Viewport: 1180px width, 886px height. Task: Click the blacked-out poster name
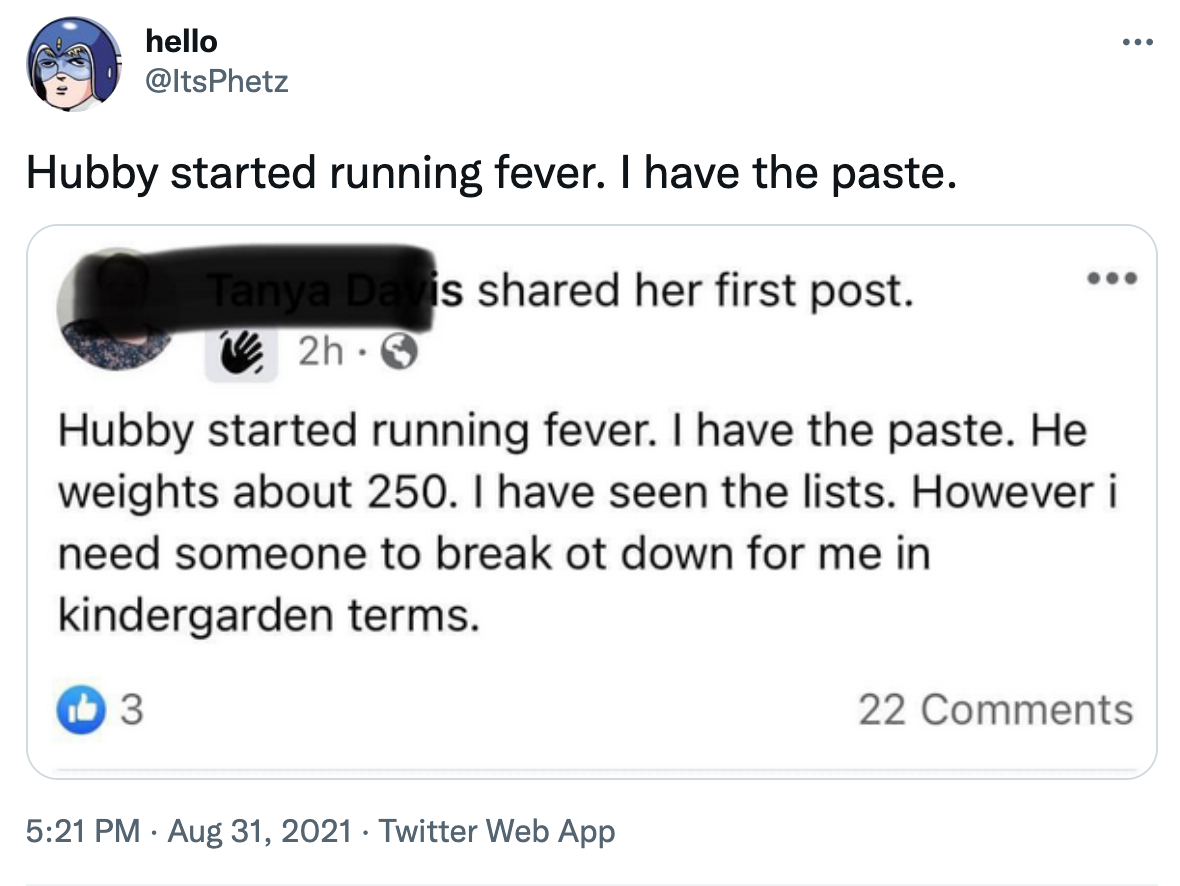pos(320,290)
